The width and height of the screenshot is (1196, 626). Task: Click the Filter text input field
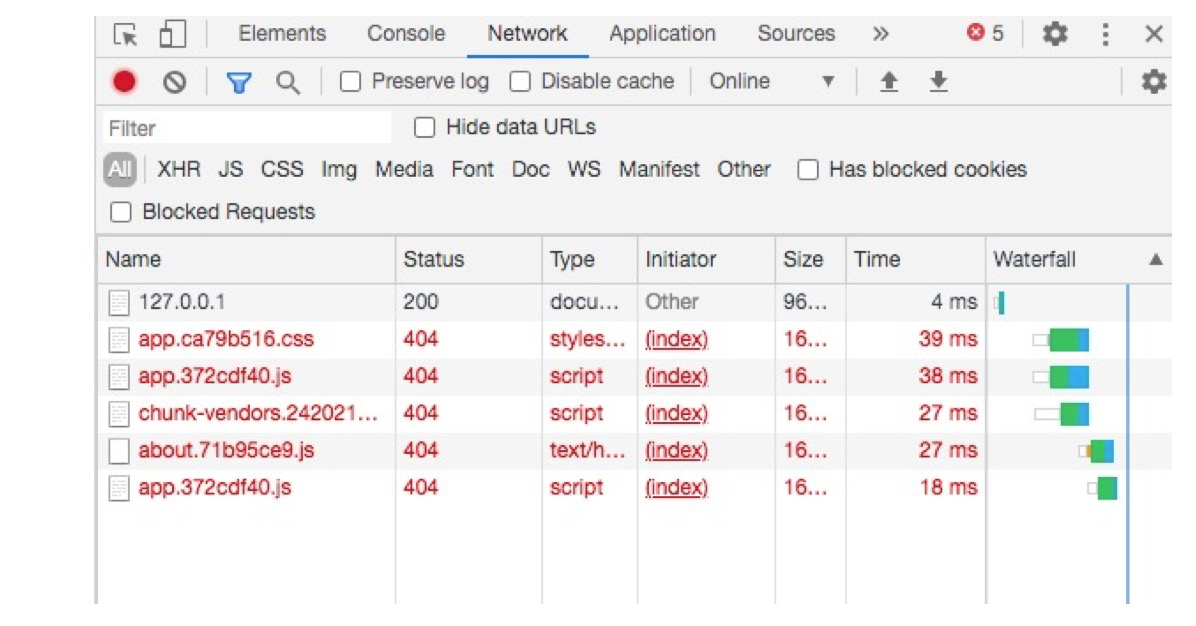point(247,128)
